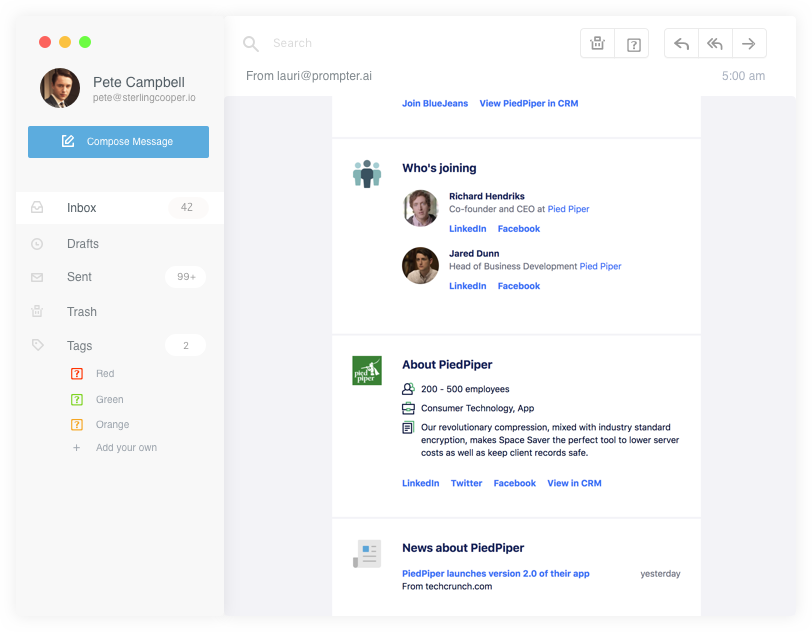The height and width of the screenshot is (632, 812).
Task: Open View PiedPiper in CRM link
Action: pos(529,104)
